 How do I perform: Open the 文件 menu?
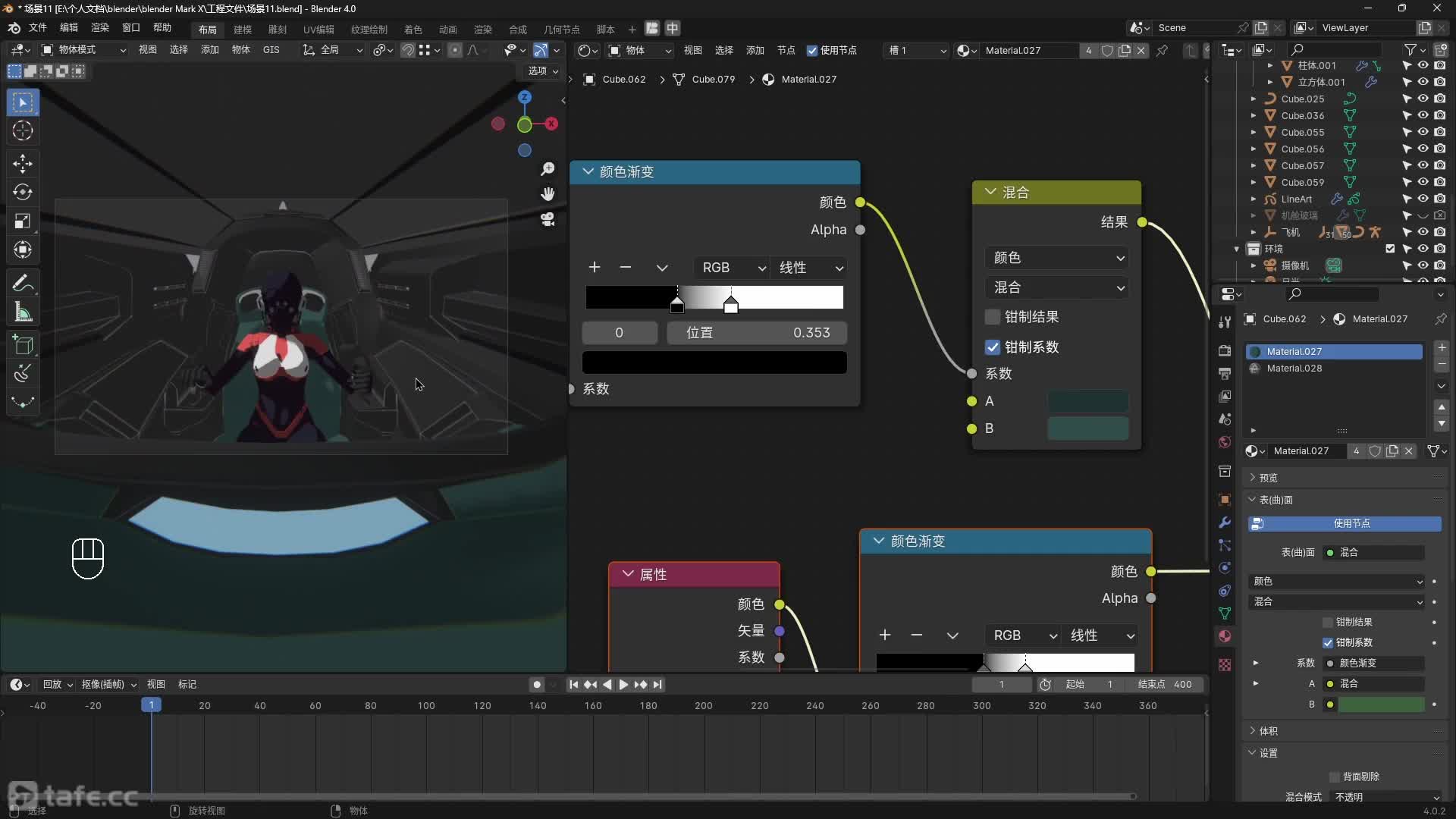[38, 28]
